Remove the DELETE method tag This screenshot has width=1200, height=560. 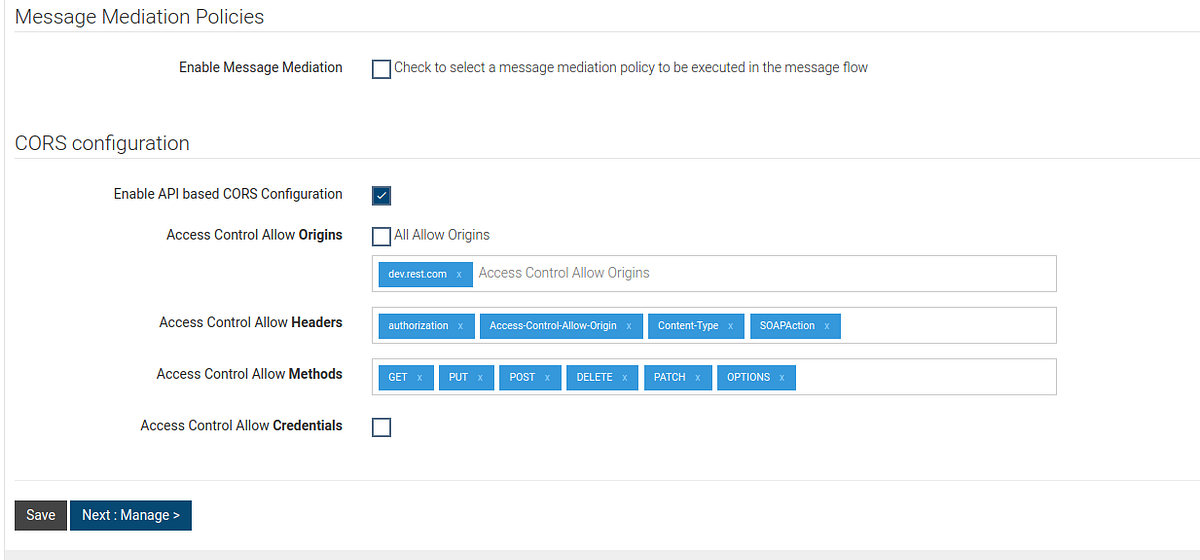pyautogui.click(x=624, y=378)
